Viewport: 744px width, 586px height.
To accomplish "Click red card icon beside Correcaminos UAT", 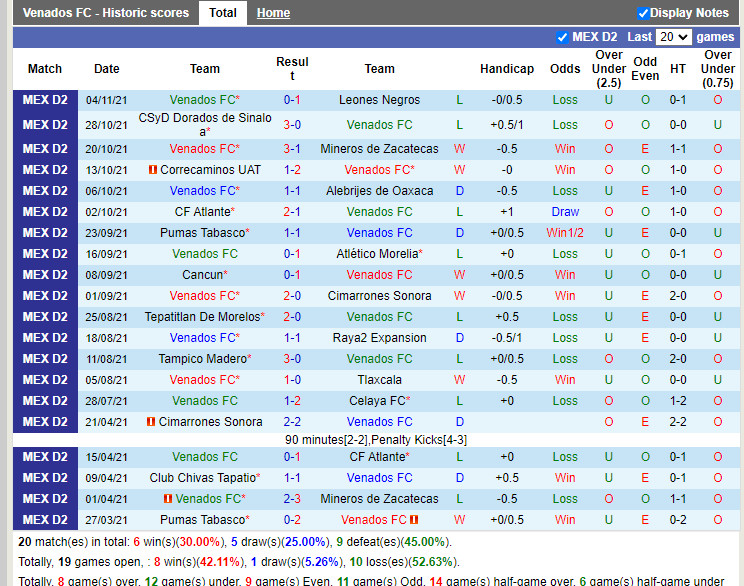I will (x=152, y=170).
